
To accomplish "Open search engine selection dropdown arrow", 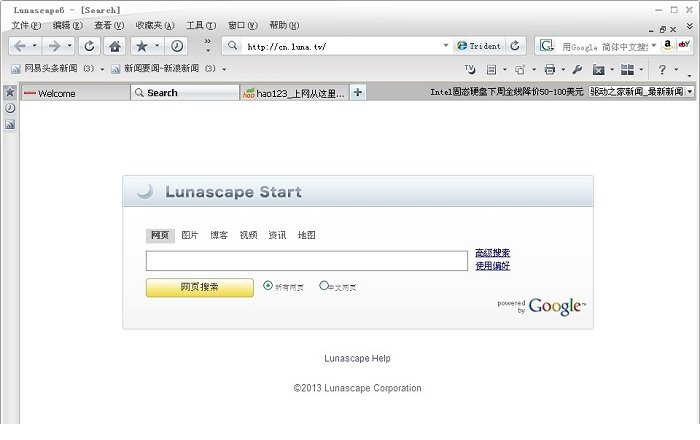I will click(654, 46).
